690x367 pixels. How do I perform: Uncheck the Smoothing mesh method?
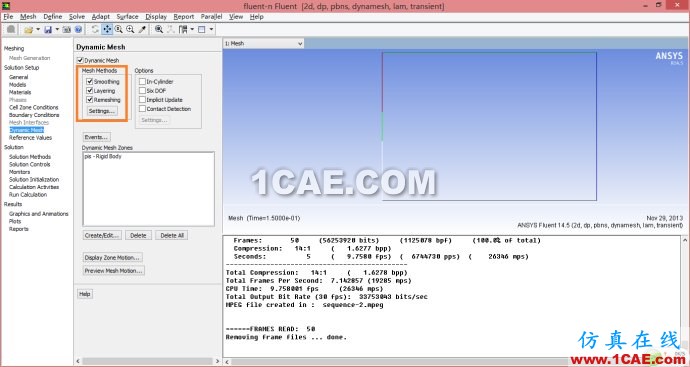pyautogui.click(x=90, y=81)
